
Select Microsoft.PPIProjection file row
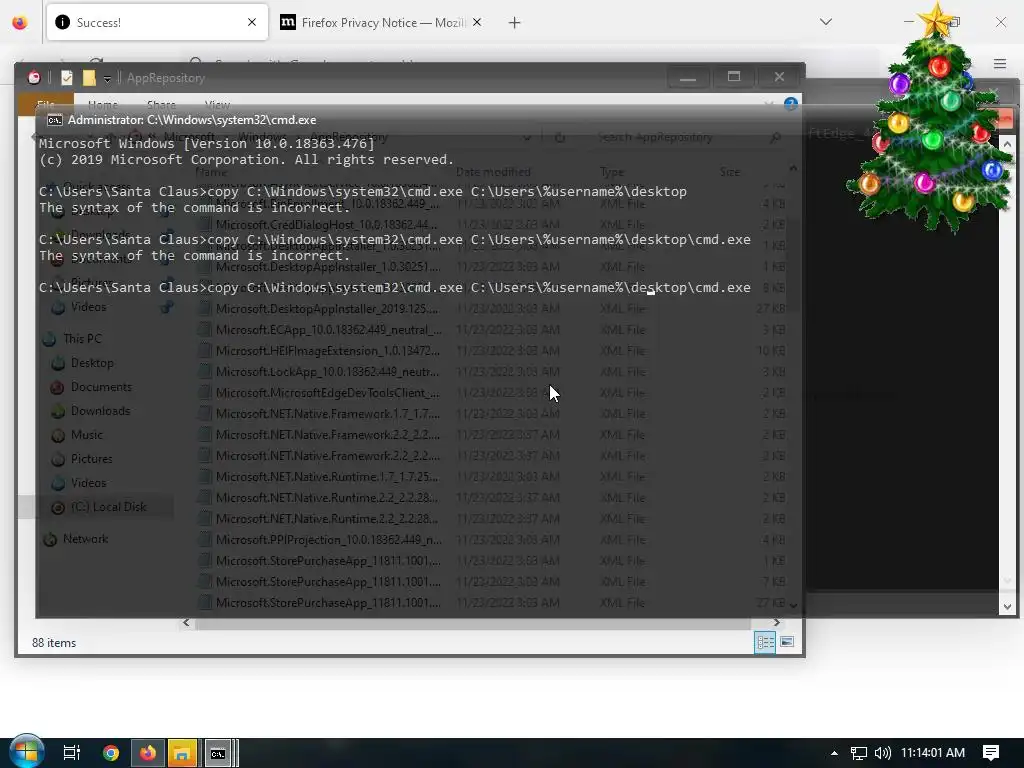pos(491,539)
